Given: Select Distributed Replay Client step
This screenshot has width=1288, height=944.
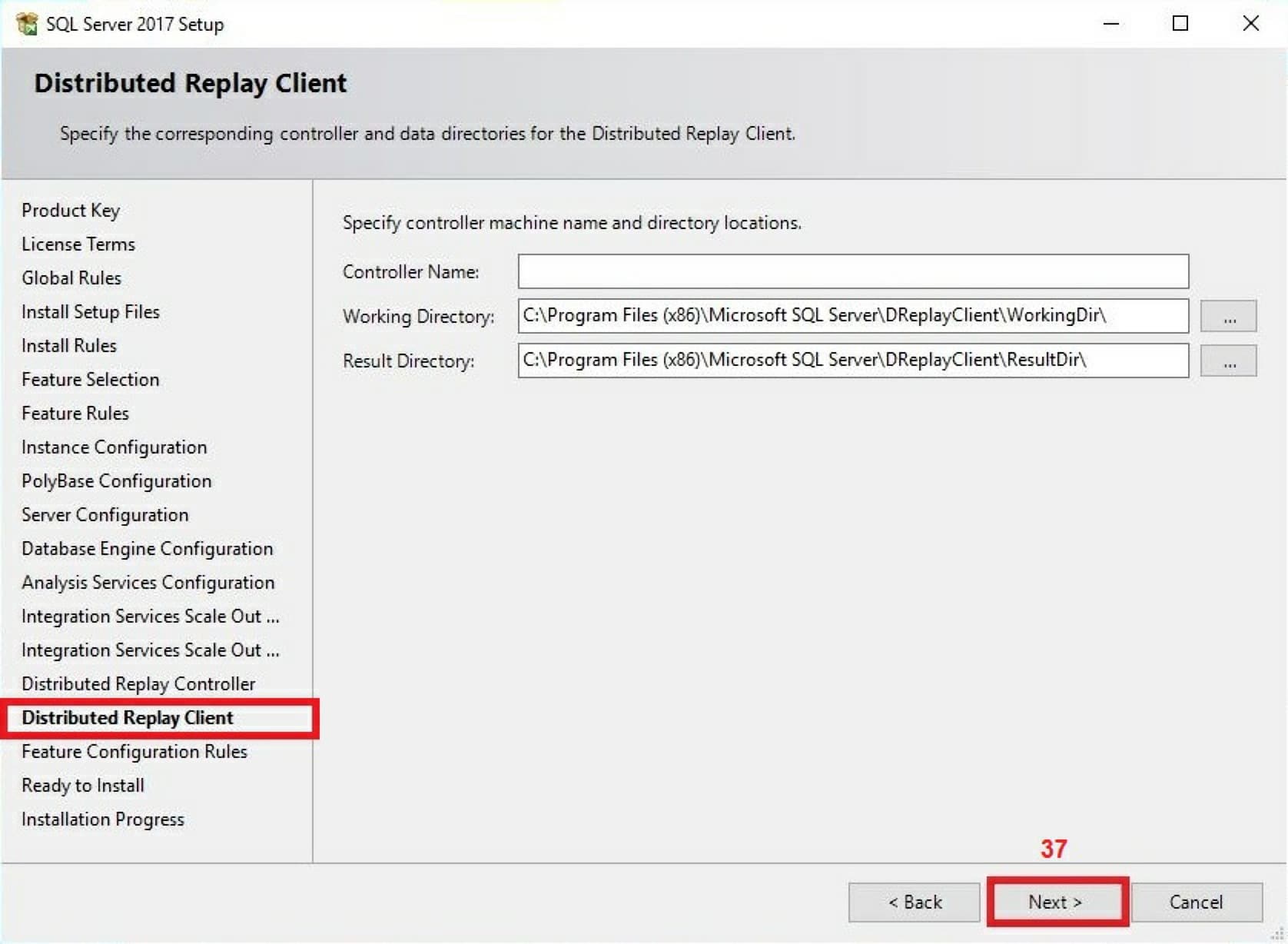Looking at the screenshot, I should point(128,718).
